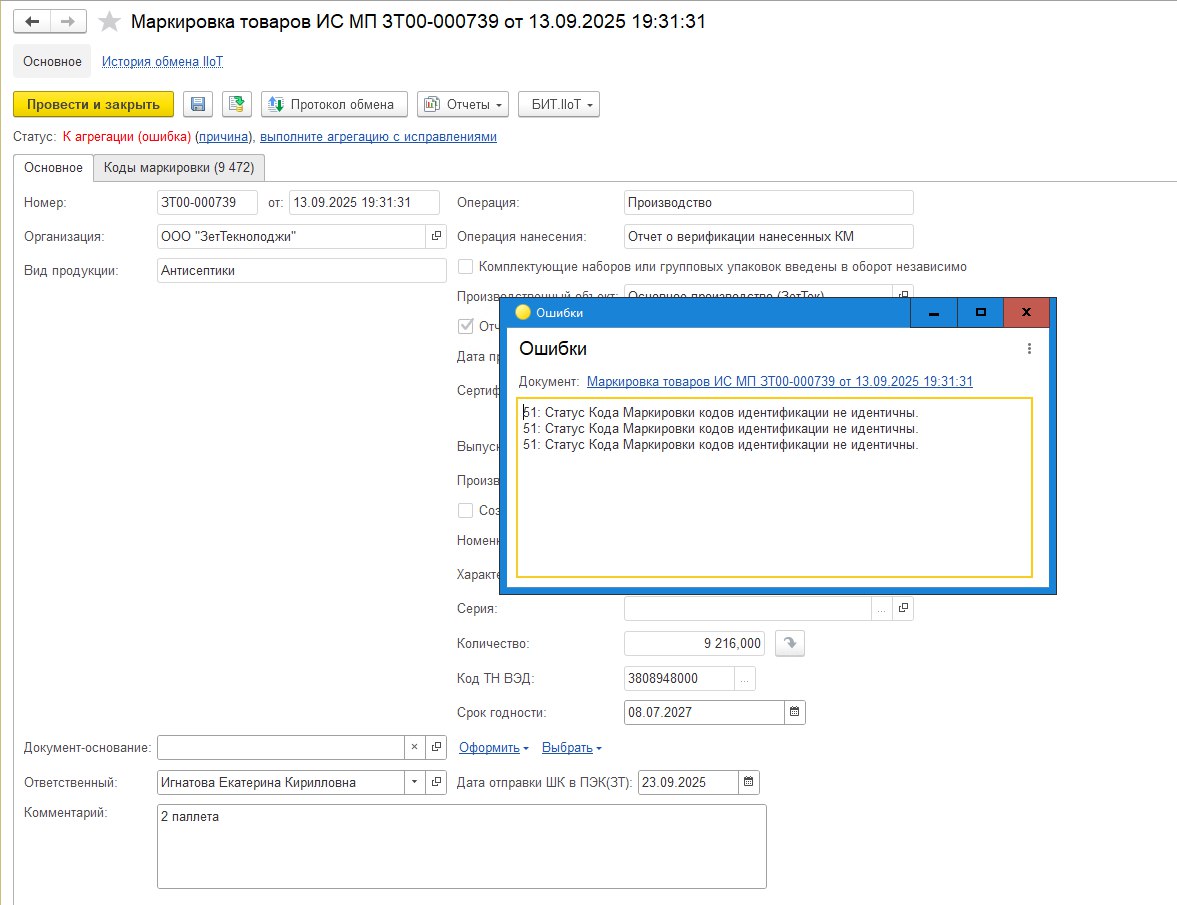The width and height of the screenshot is (1177, 905).
Task: Click the post document icon next to save
Action: [x=236, y=105]
